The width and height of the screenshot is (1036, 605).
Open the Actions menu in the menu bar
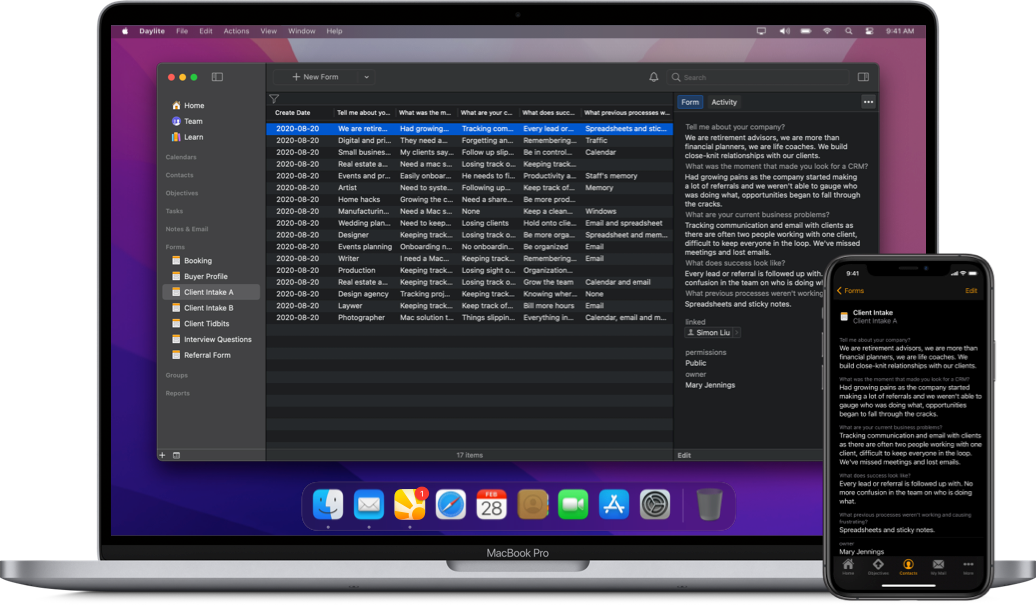pyautogui.click(x=236, y=31)
